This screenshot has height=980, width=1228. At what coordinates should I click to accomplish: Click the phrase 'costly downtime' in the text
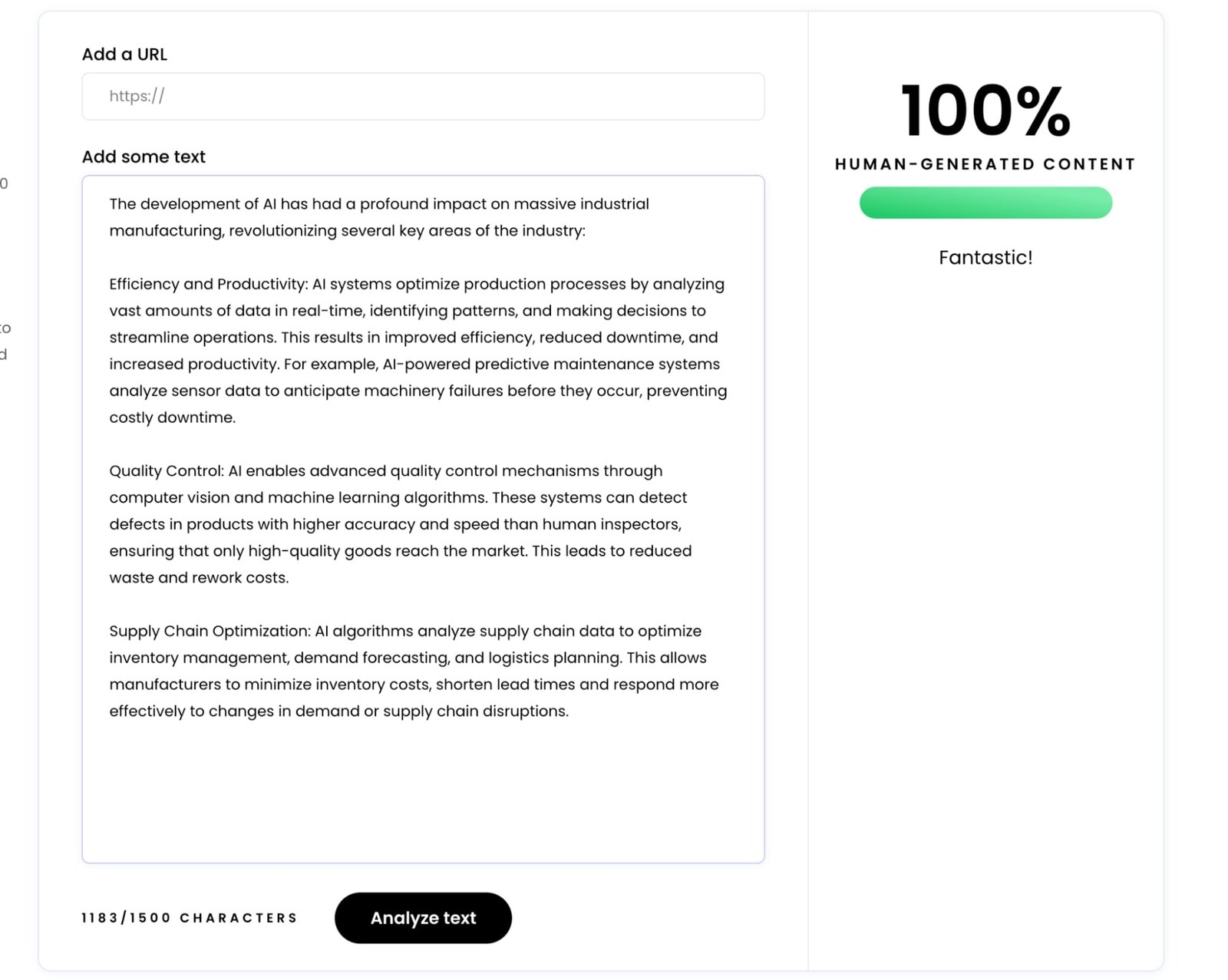tap(172, 417)
